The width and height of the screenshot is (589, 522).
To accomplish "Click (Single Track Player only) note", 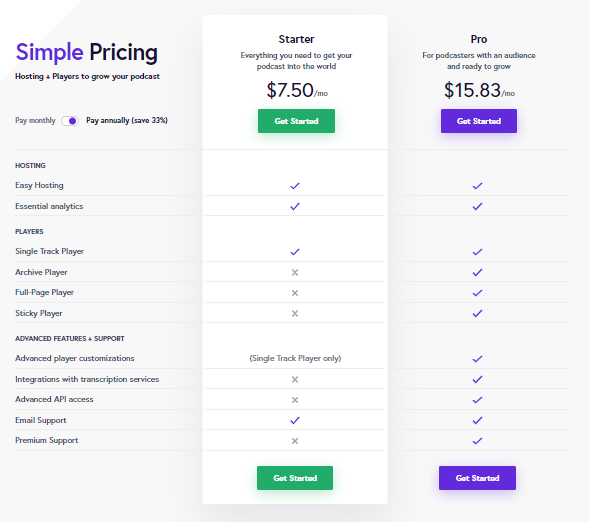I will tap(295, 358).
